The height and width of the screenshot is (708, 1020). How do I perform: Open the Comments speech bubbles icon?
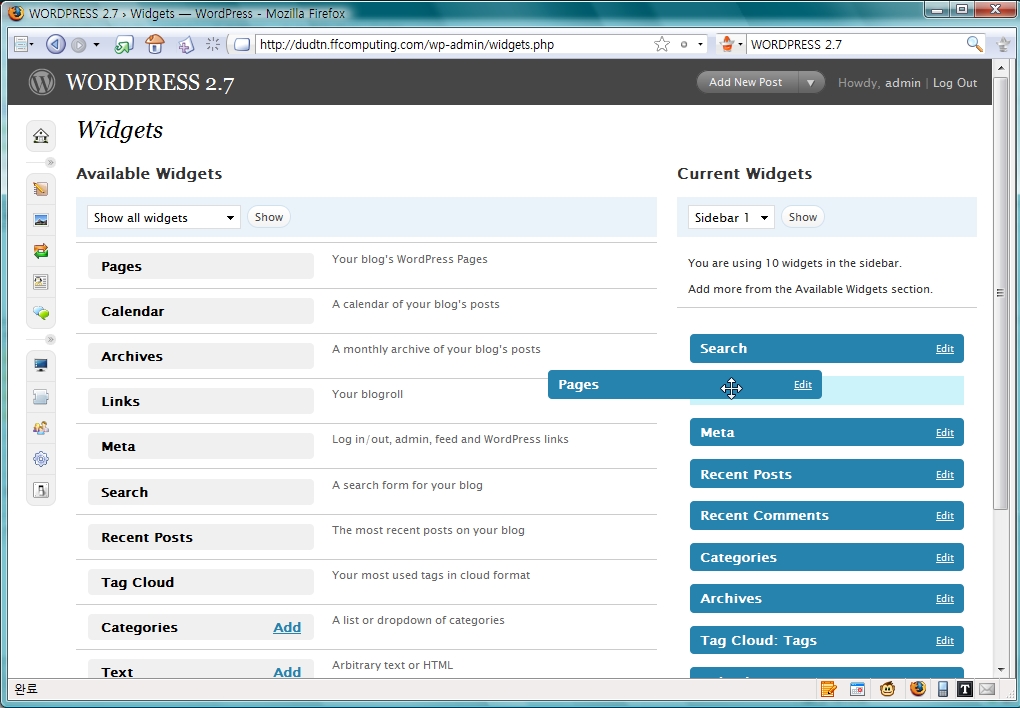tap(41, 313)
